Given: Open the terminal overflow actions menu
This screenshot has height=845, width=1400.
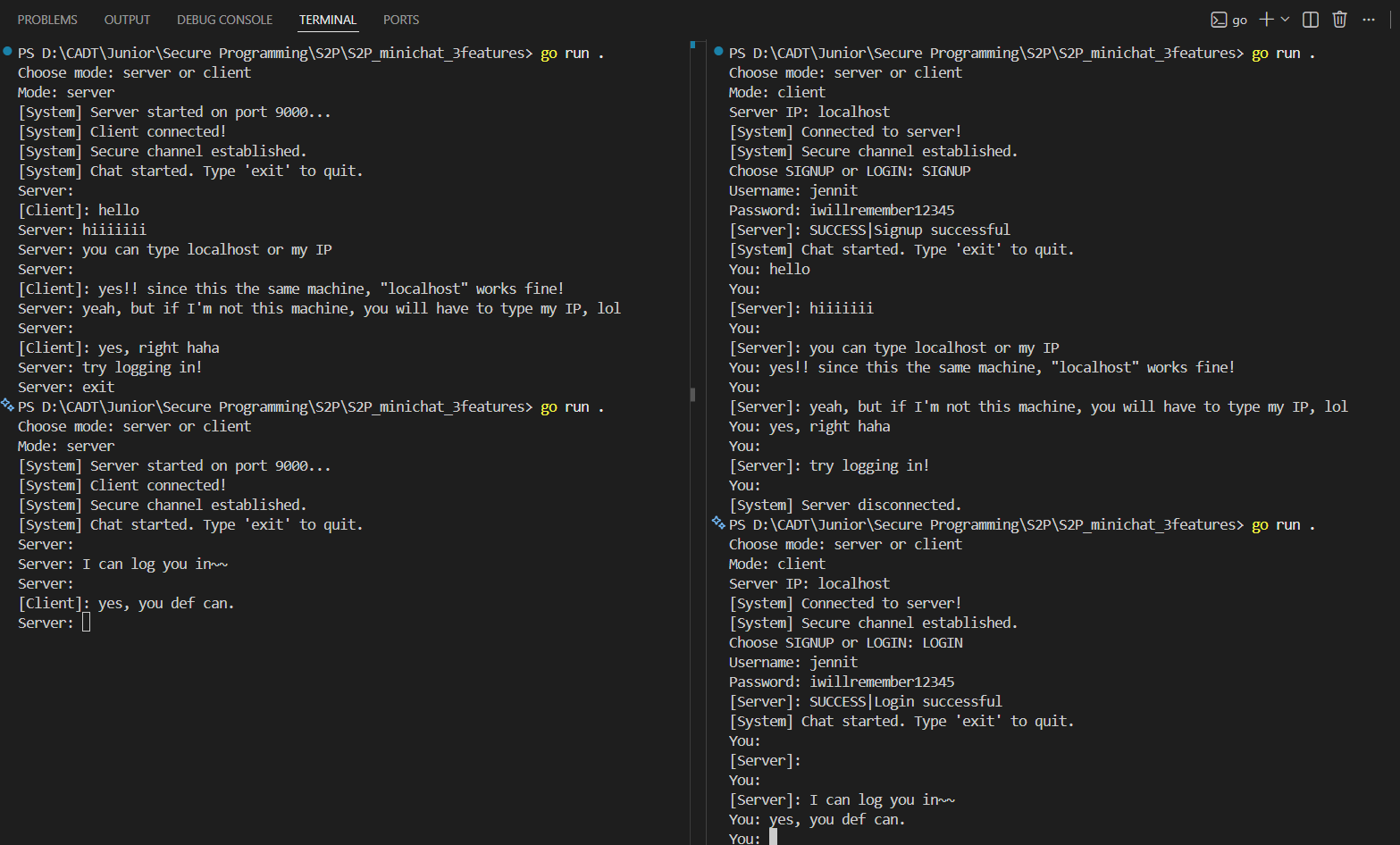Looking at the screenshot, I should (x=1369, y=19).
